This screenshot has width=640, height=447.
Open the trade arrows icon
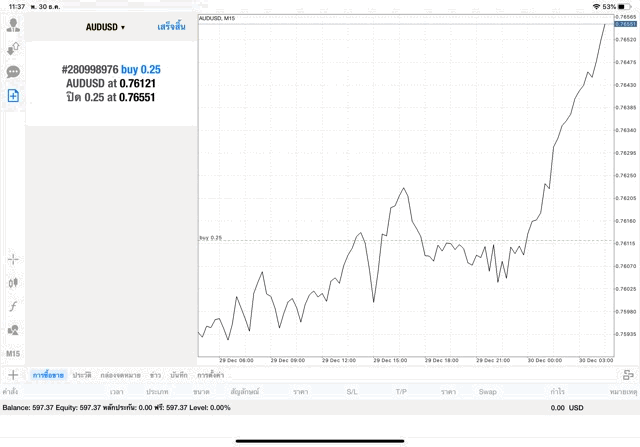[x=13, y=49]
